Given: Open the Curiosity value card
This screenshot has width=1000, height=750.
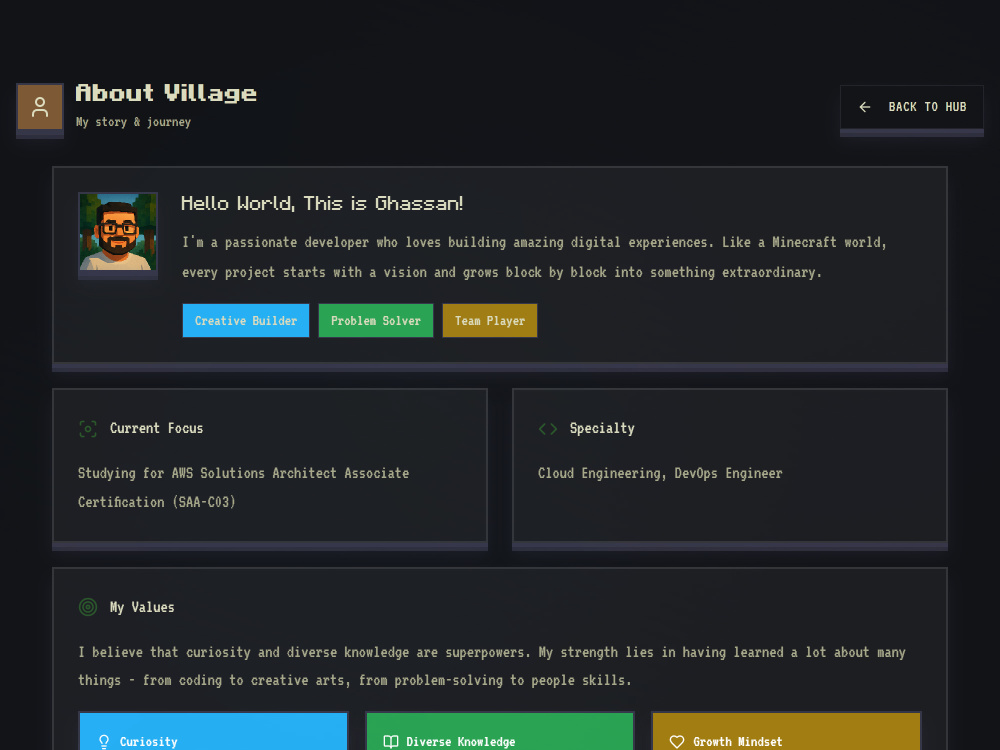Looking at the screenshot, I should click(x=213, y=731).
